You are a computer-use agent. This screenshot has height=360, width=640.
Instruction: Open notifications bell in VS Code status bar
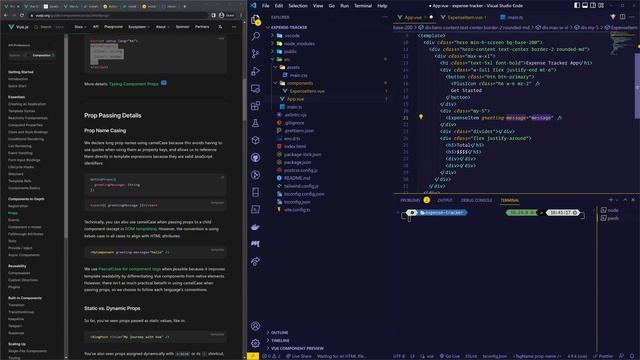pos(632,356)
